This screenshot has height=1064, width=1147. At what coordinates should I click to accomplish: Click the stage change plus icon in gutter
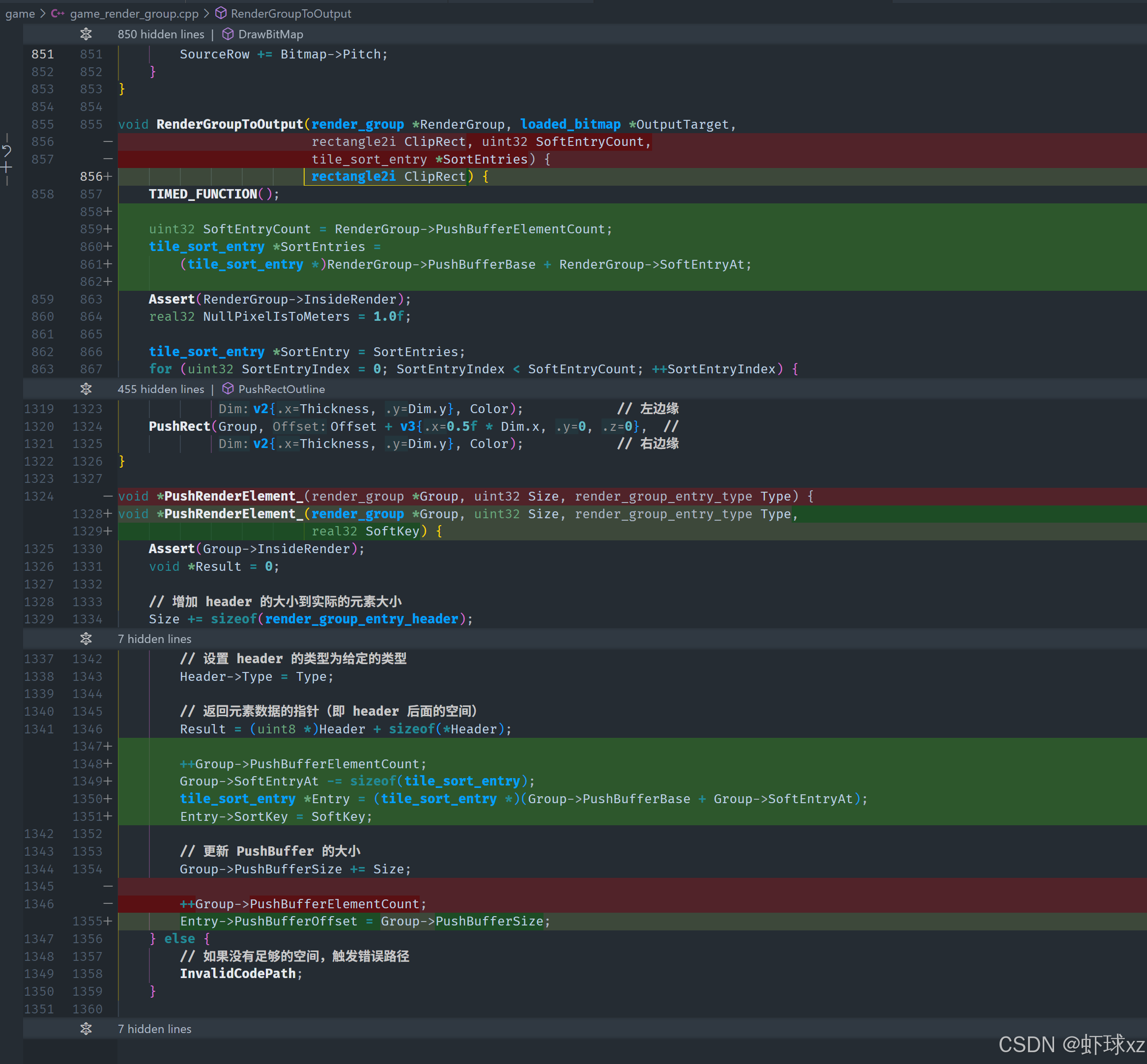(6, 168)
